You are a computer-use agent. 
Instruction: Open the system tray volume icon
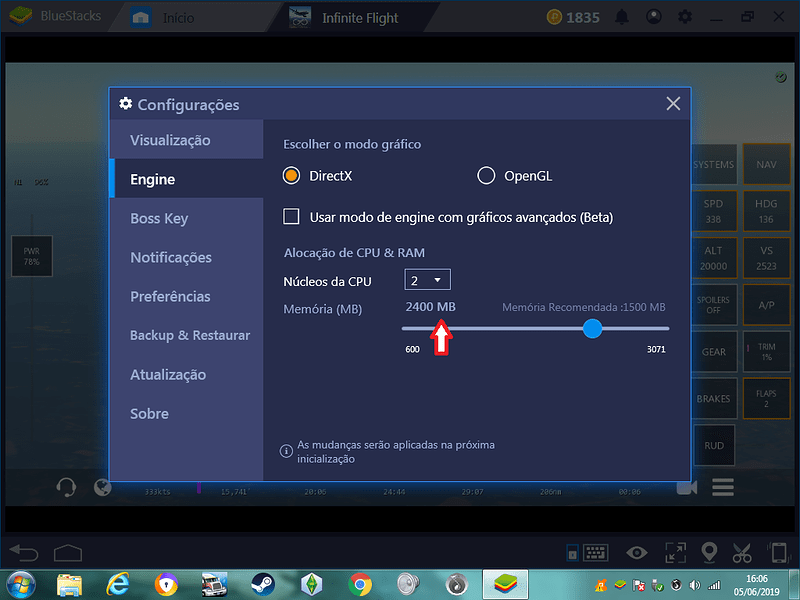coord(694,585)
